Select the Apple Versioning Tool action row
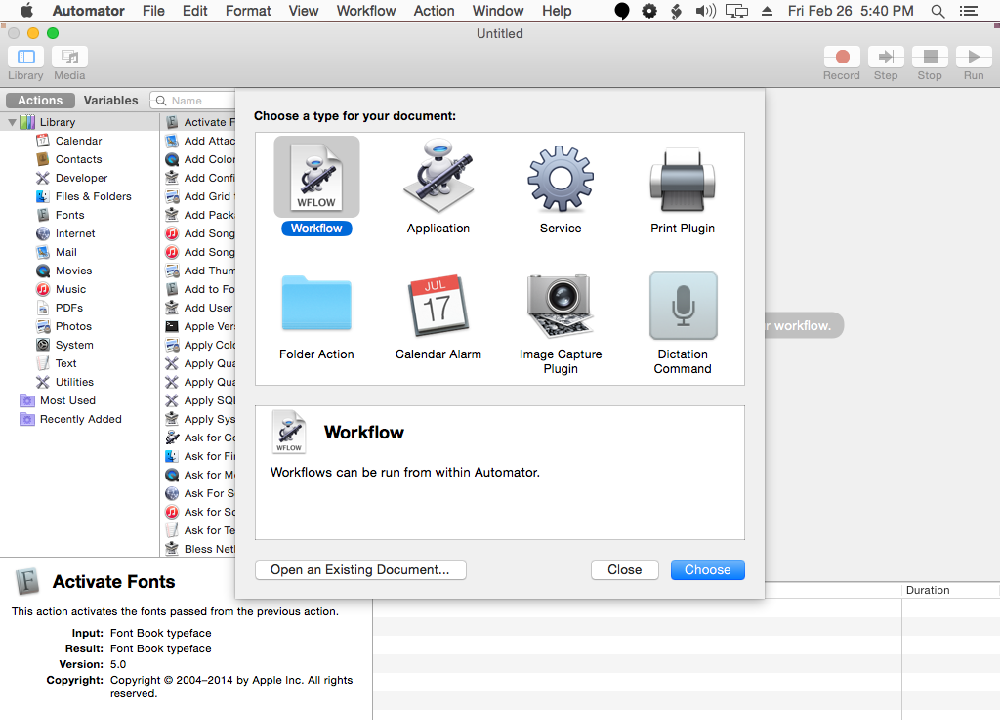This screenshot has width=1000, height=720. [199, 327]
